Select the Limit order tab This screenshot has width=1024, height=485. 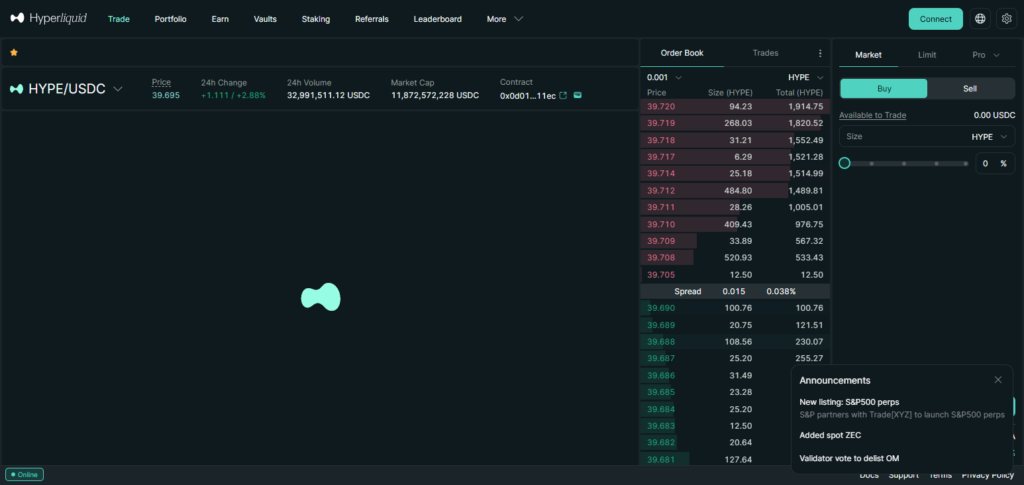(927, 55)
